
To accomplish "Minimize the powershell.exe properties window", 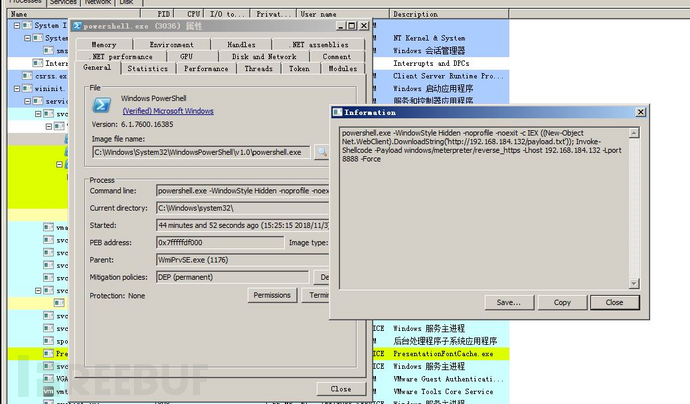I will 341,26.
